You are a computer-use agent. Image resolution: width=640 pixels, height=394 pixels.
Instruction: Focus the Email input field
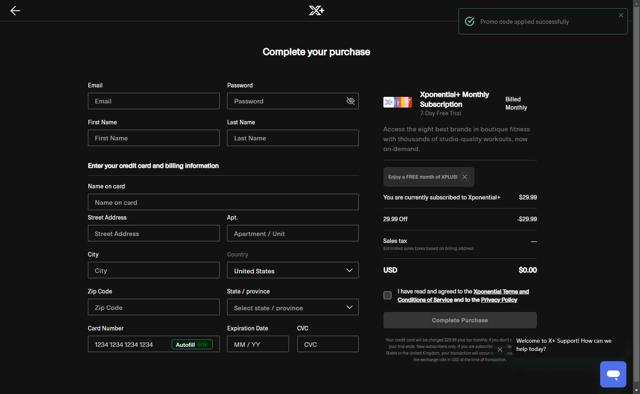pyautogui.click(x=153, y=101)
